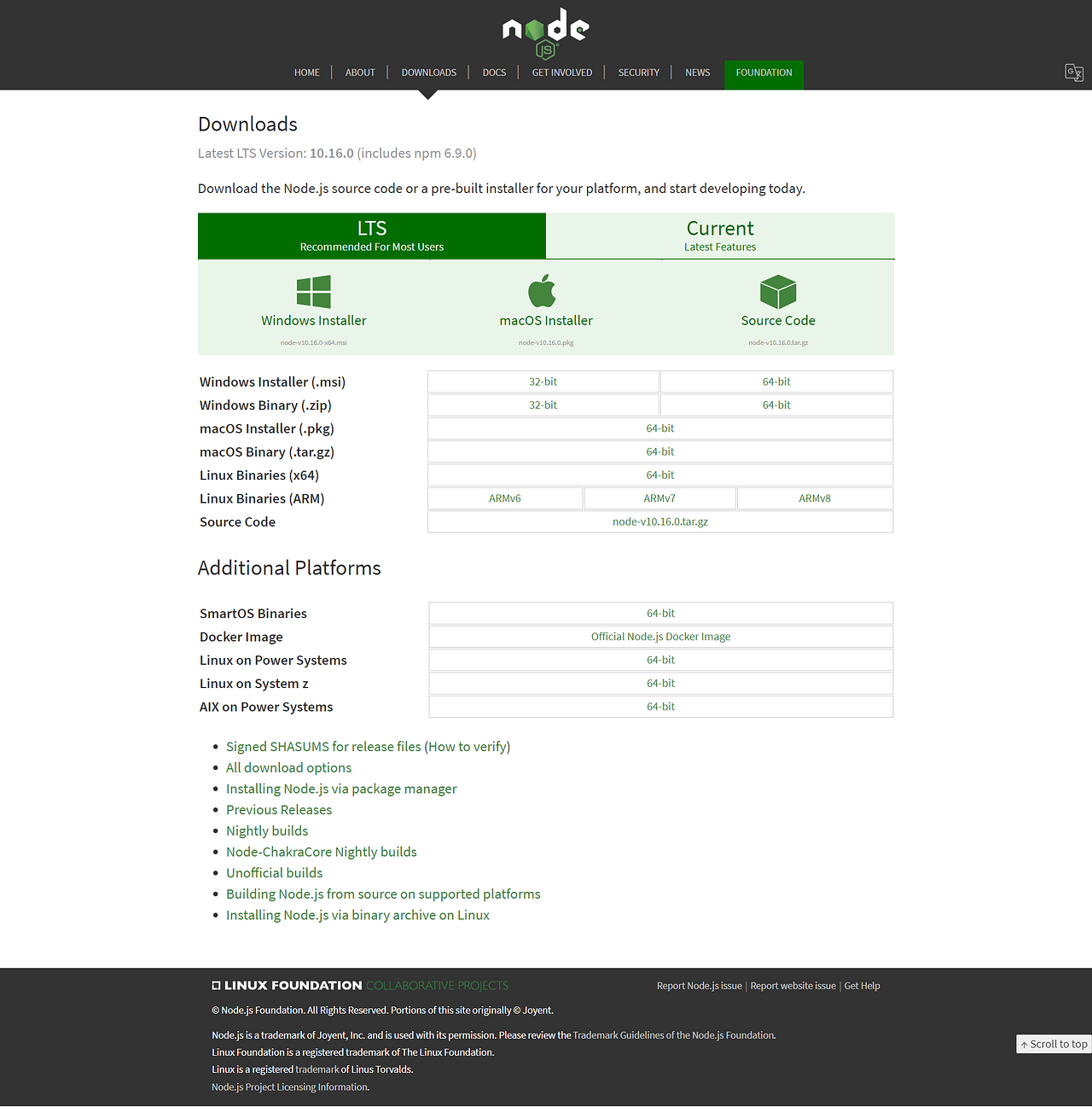Download the ARMv7 Linux binary

point(659,498)
